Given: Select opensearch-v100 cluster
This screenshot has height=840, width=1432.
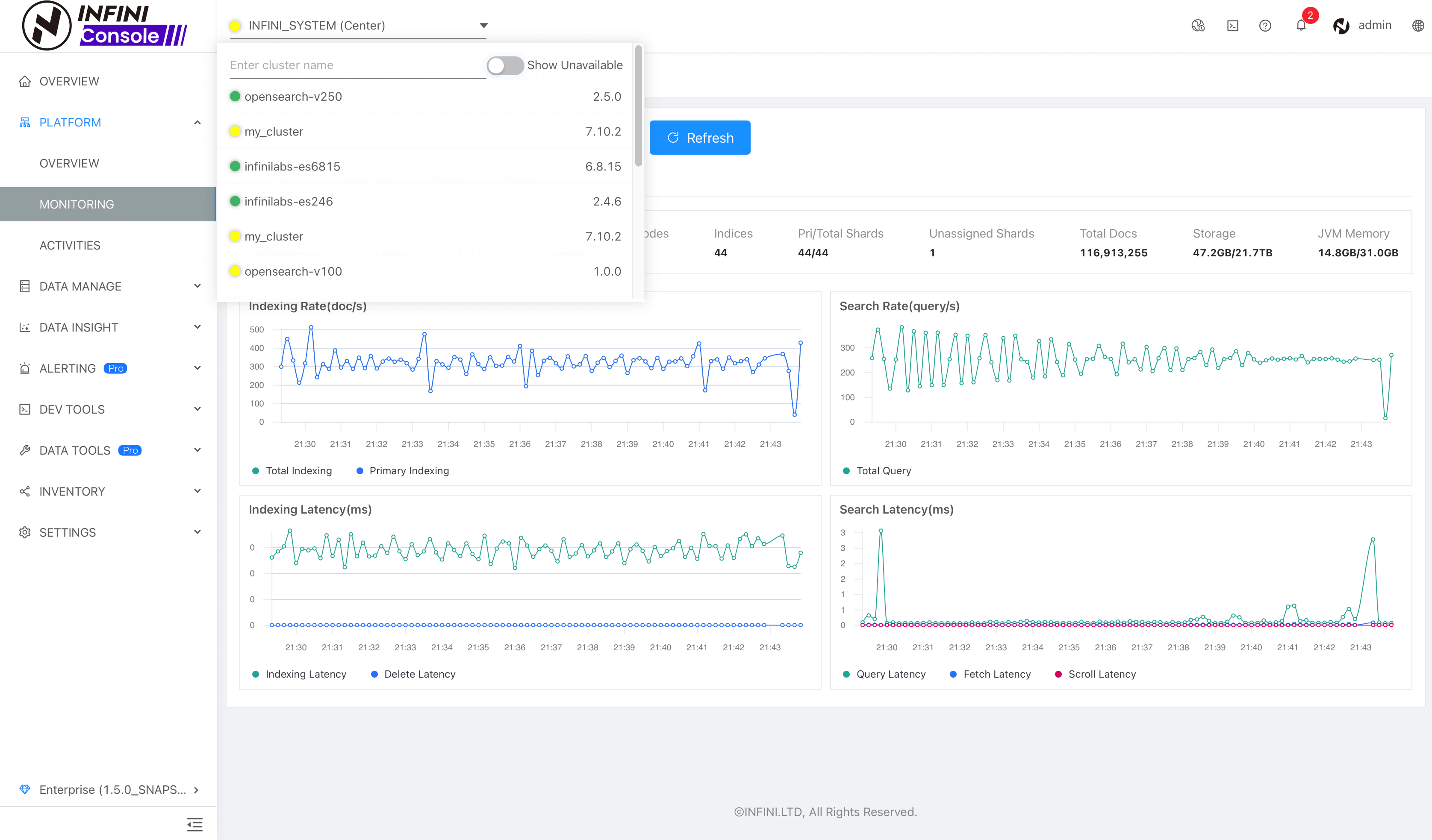Looking at the screenshot, I should click(425, 271).
